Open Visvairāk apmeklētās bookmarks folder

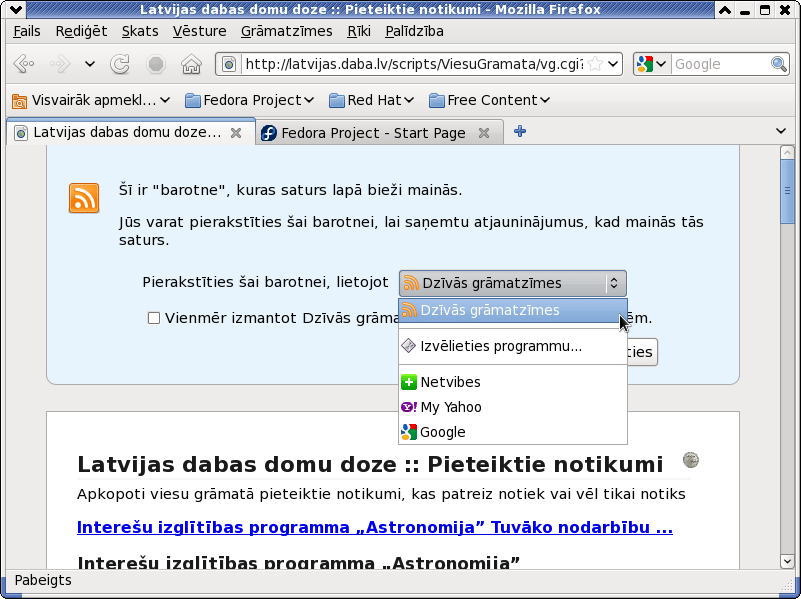(x=91, y=100)
